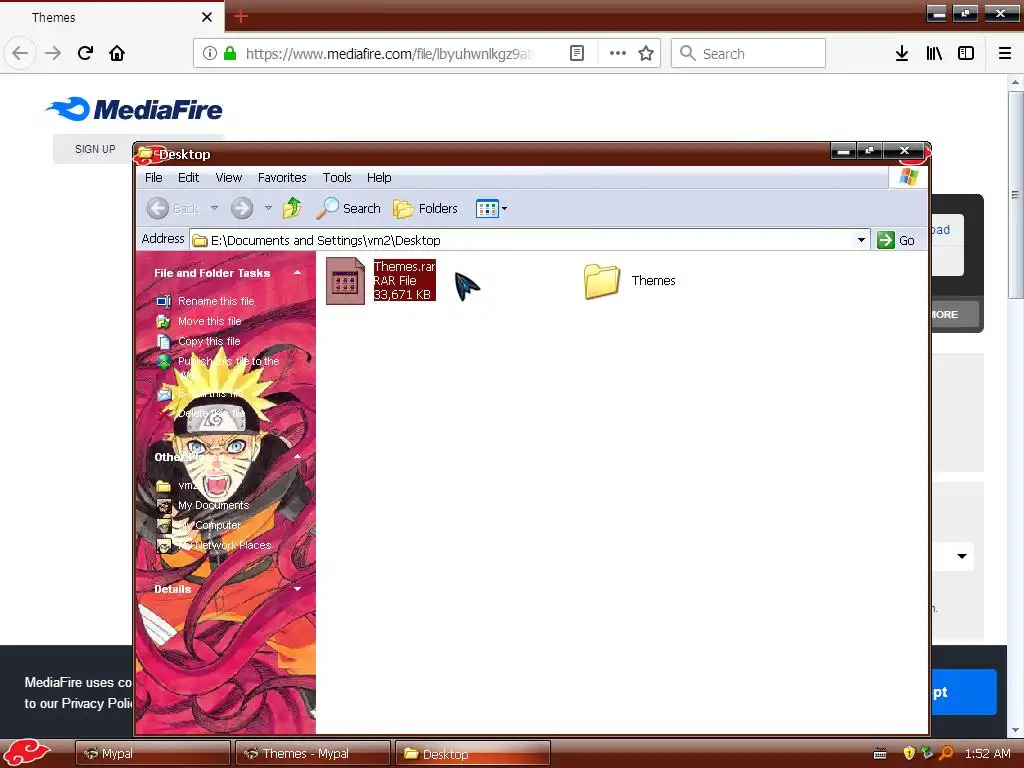1024x768 pixels.
Task: Open Tools menu in Desktop window
Action: [337, 178]
